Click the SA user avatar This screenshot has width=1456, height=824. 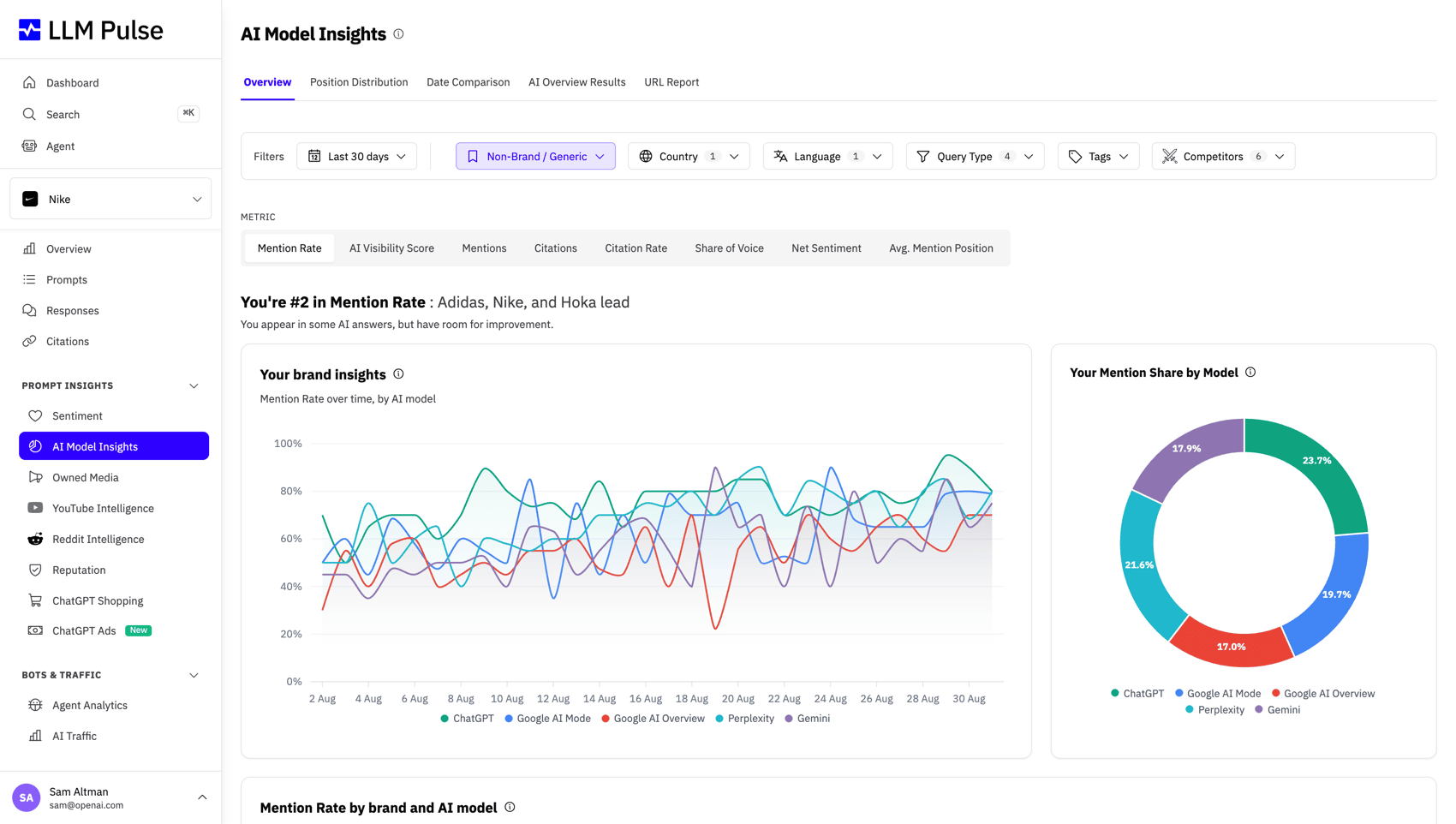tap(27, 797)
